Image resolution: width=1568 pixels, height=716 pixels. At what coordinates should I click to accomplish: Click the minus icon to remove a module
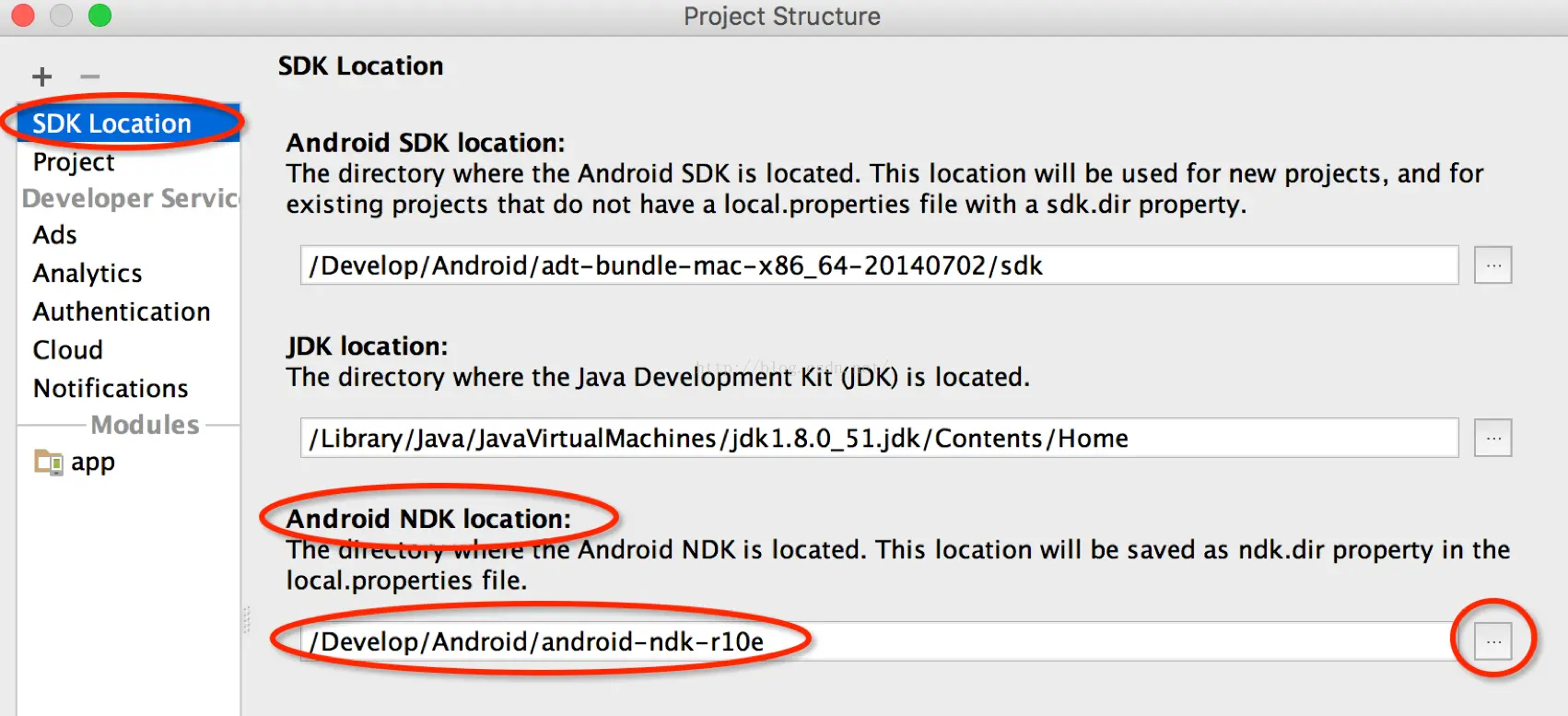click(89, 76)
